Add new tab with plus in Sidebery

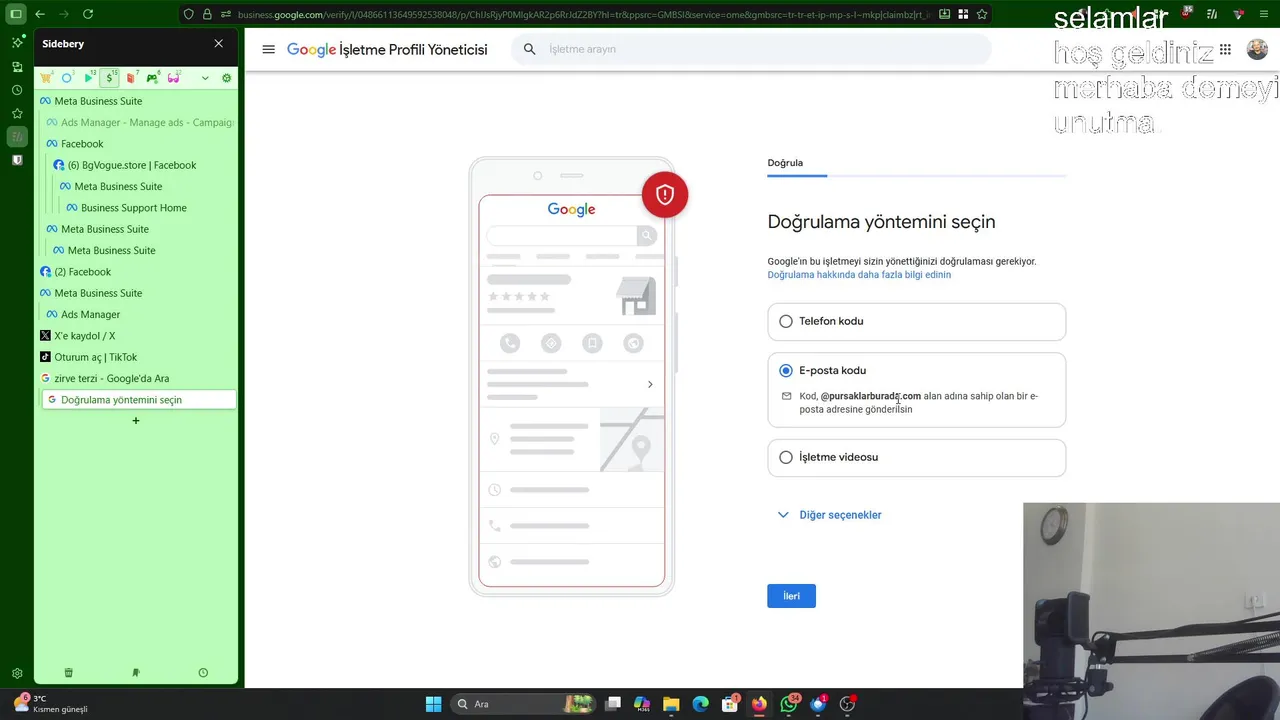coord(136,421)
